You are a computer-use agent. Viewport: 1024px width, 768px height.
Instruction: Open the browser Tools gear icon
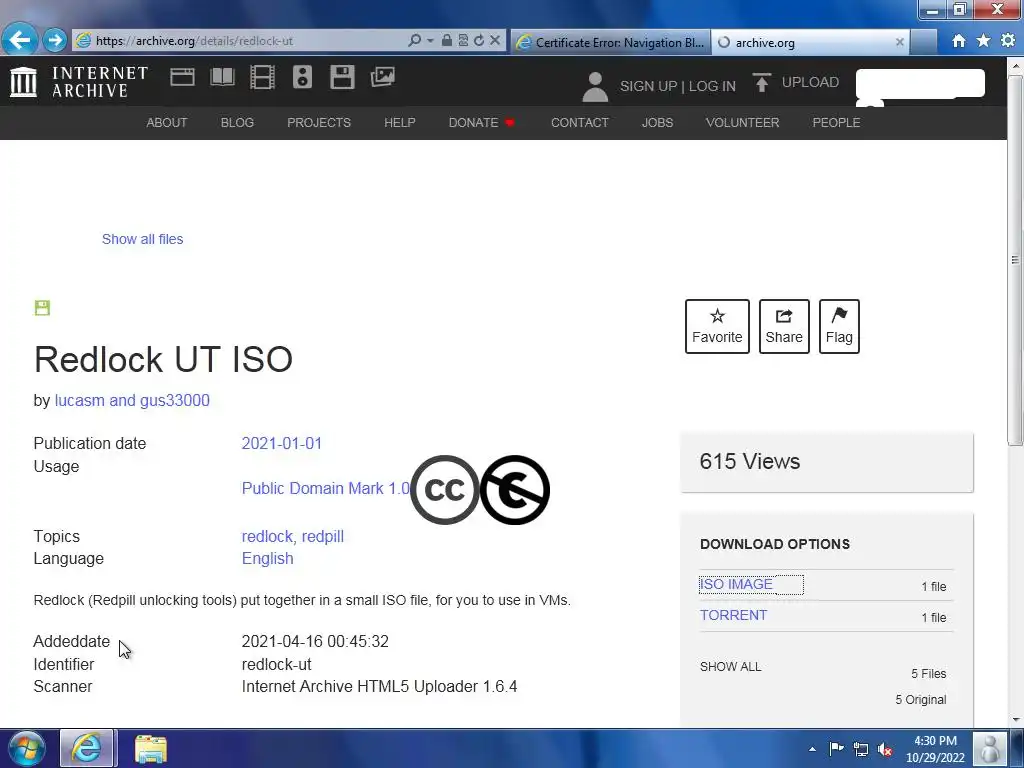point(1008,40)
